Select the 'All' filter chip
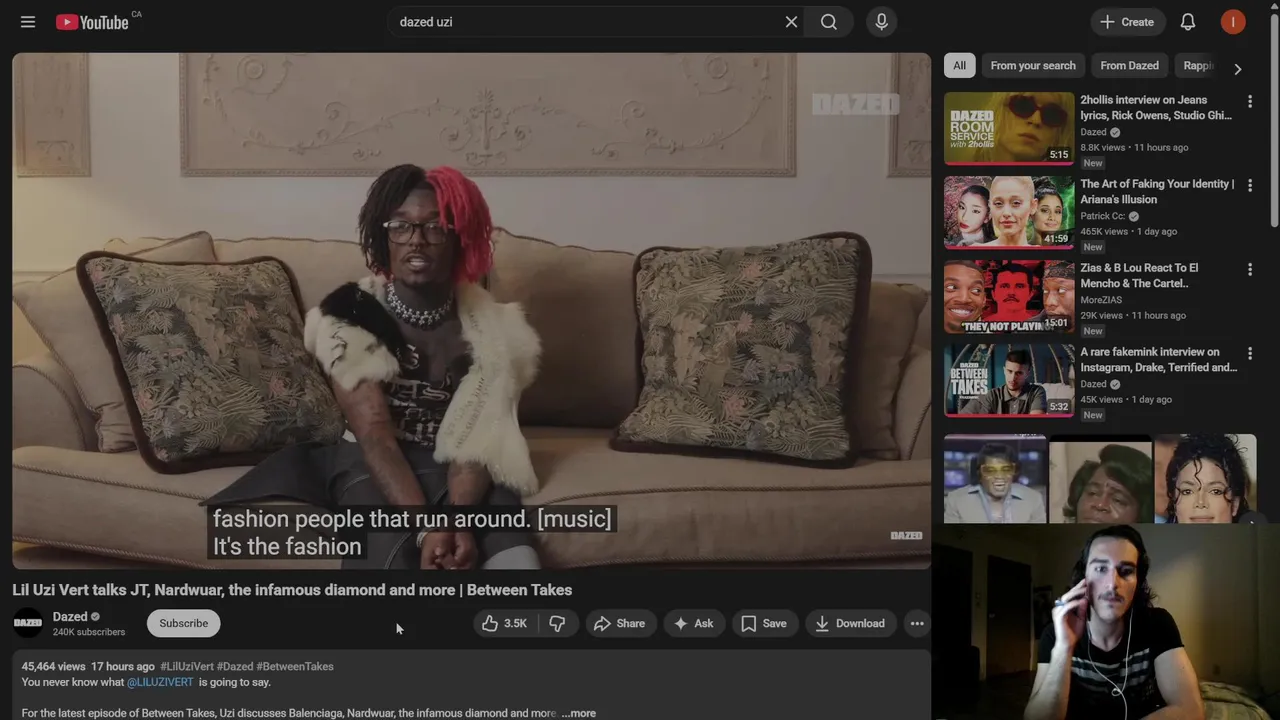 pos(959,66)
